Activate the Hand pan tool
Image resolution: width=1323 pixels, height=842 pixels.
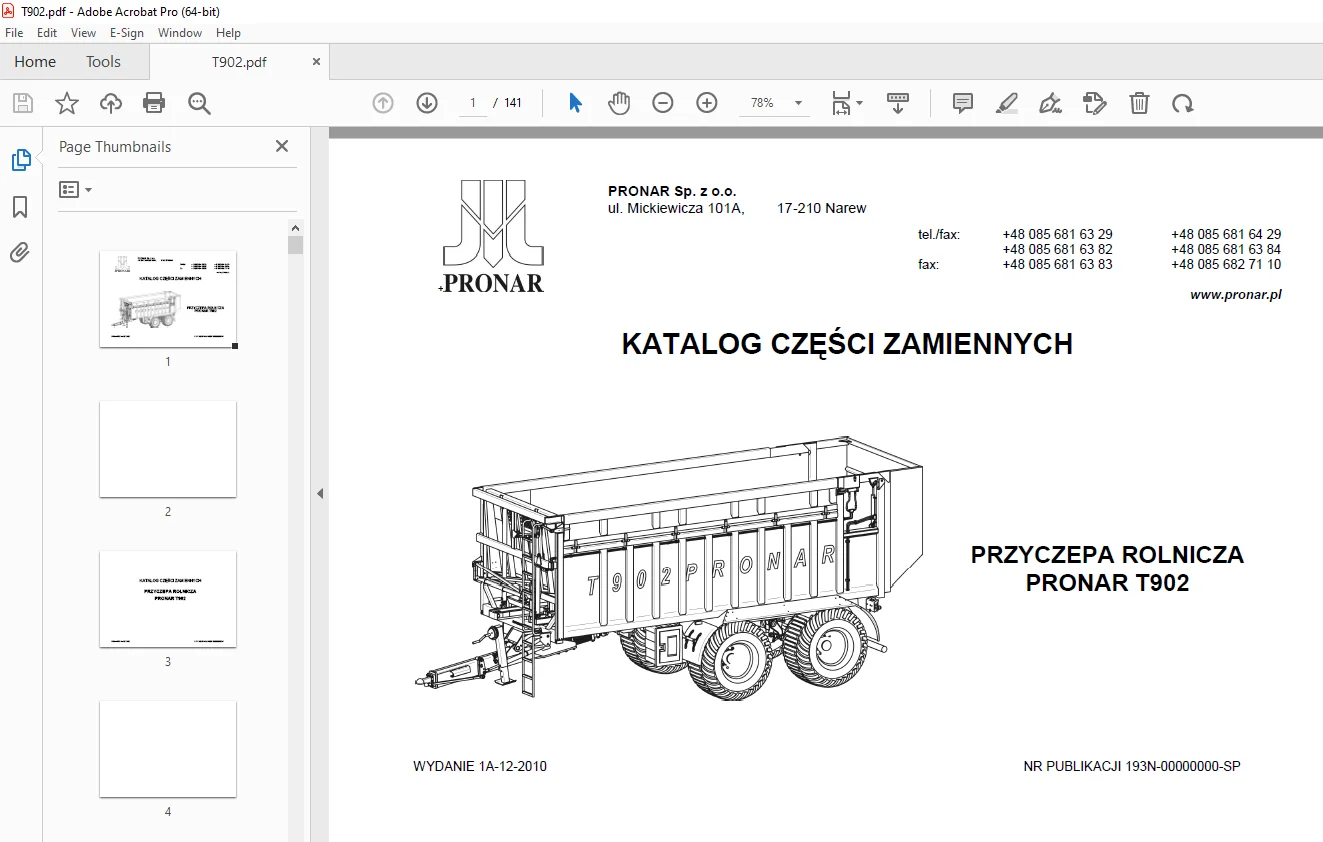tap(619, 103)
